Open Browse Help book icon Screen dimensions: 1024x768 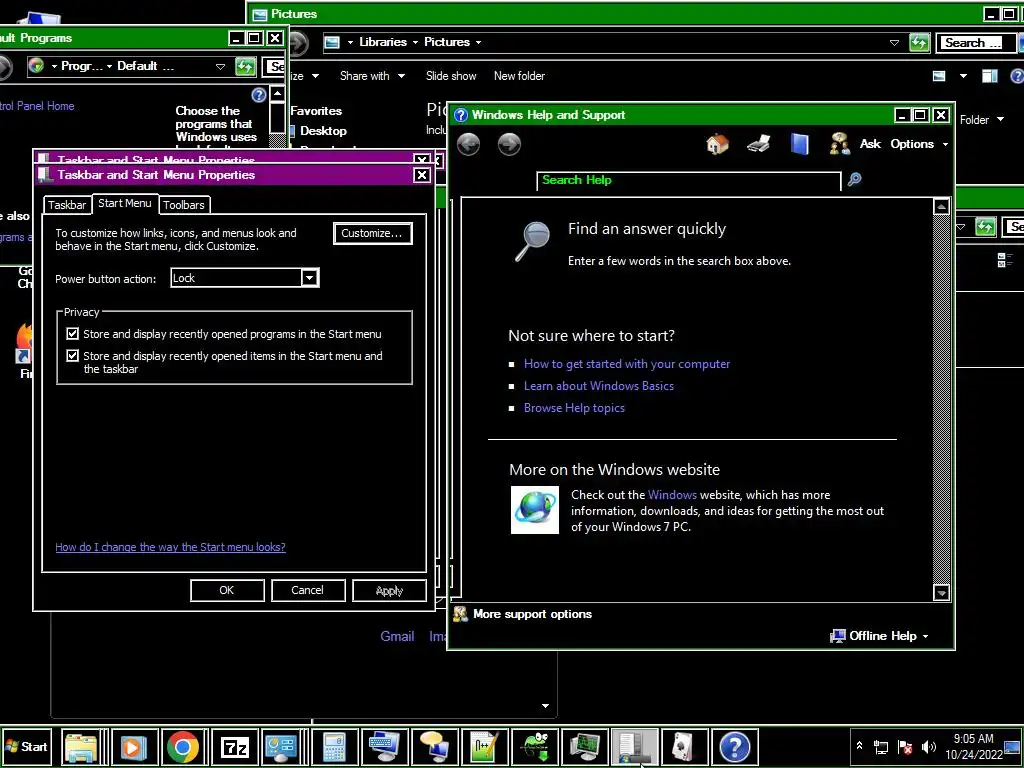pyautogui.click(x=799, y=144)
